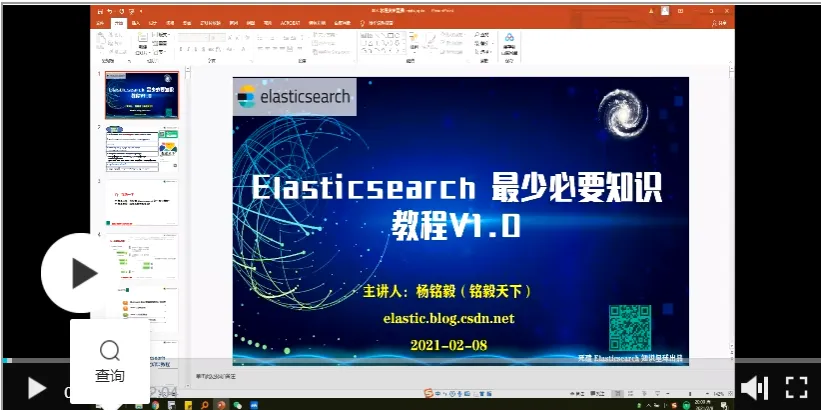Viewport: 821px width, 410px height.
Task: Toggle Bold formatting in the ribbon
Action: 181,49
